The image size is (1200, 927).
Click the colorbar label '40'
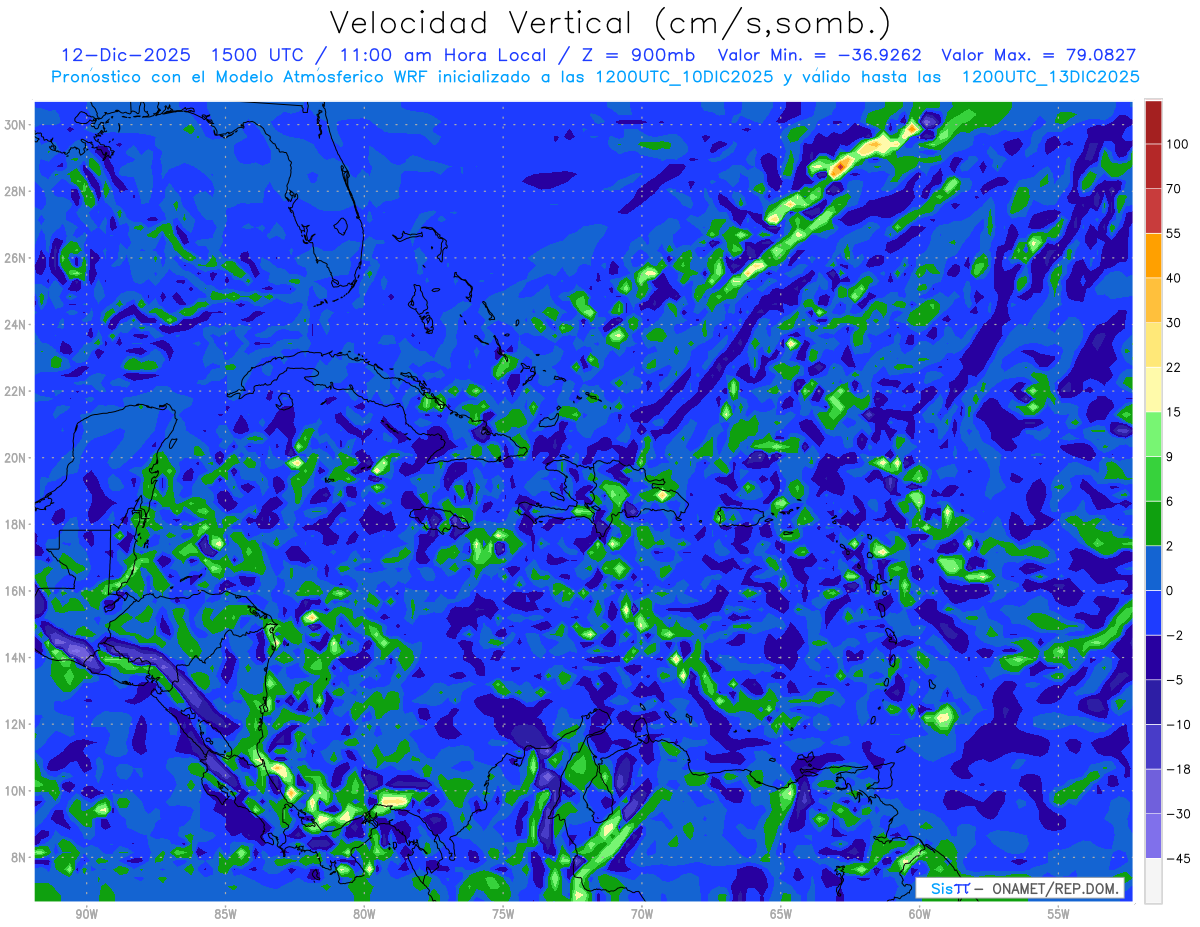1173,278
